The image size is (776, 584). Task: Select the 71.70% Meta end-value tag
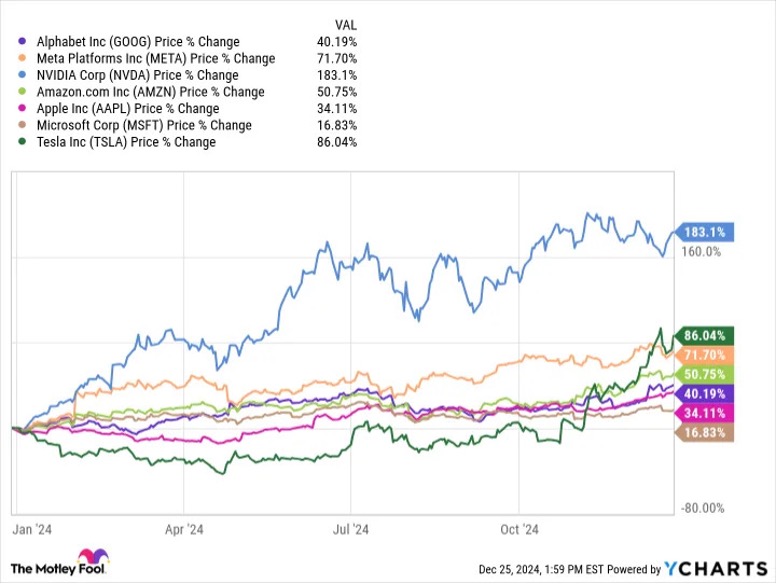(704, 355)
